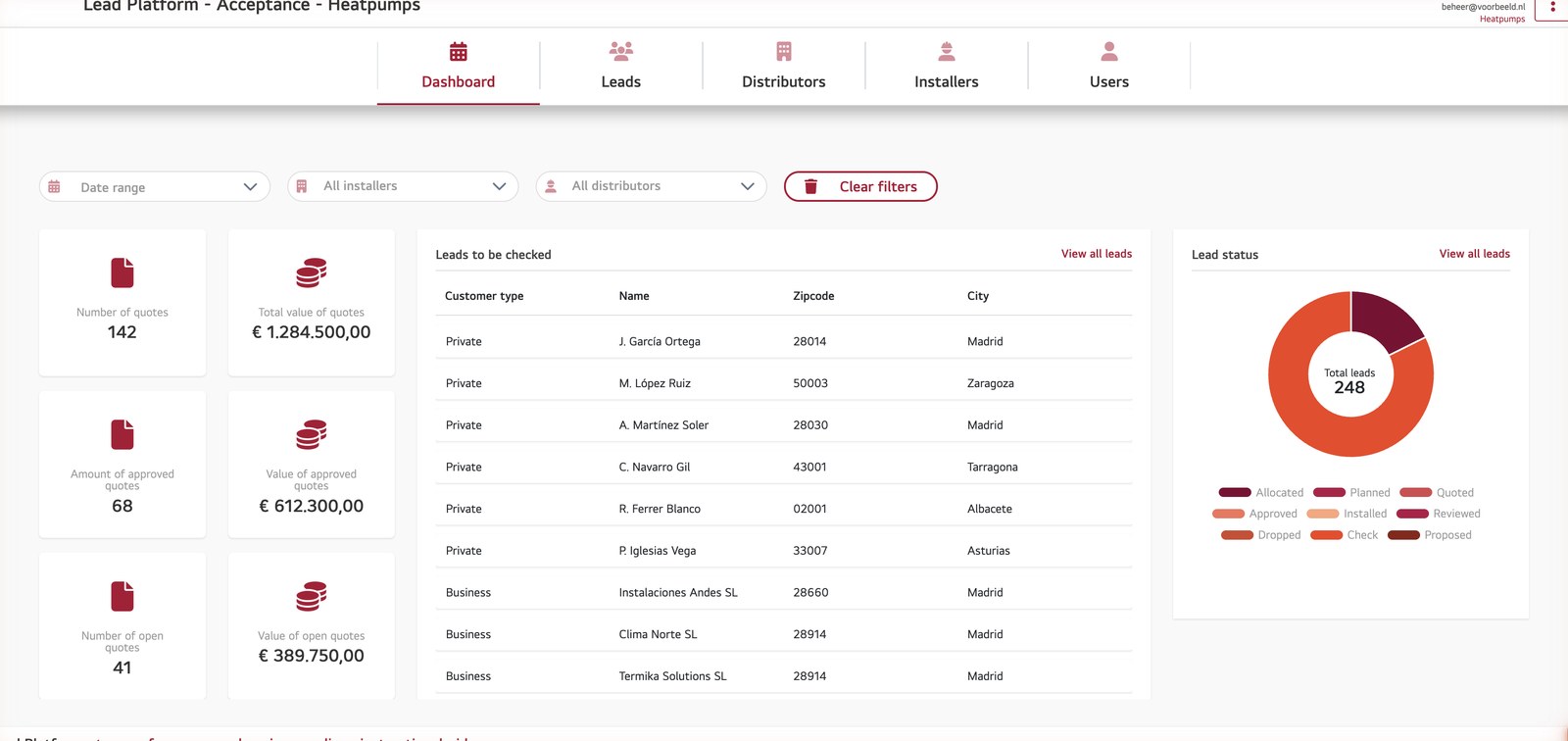The image size is (1568, 741).
Task: Click the Leads group icon
Action: point(621,51)
